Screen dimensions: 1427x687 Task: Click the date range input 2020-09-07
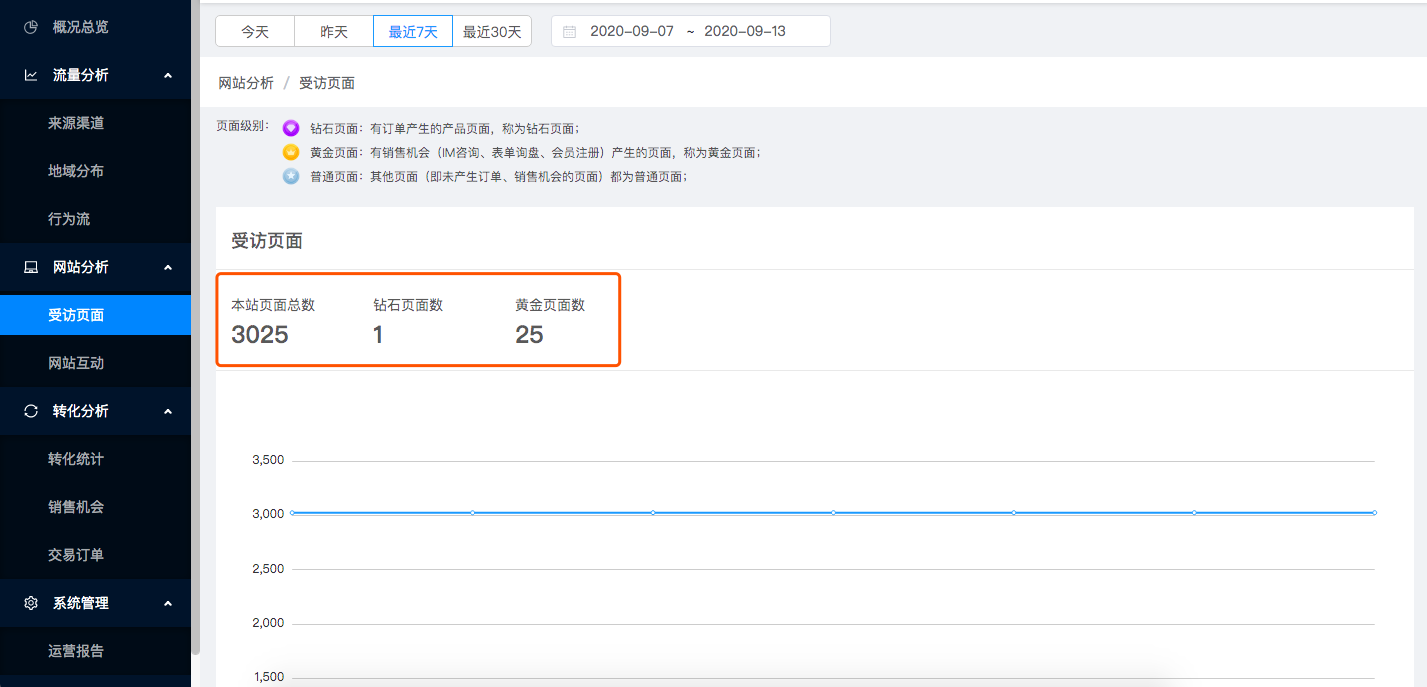pyautogui.click(x=632, y=31)
